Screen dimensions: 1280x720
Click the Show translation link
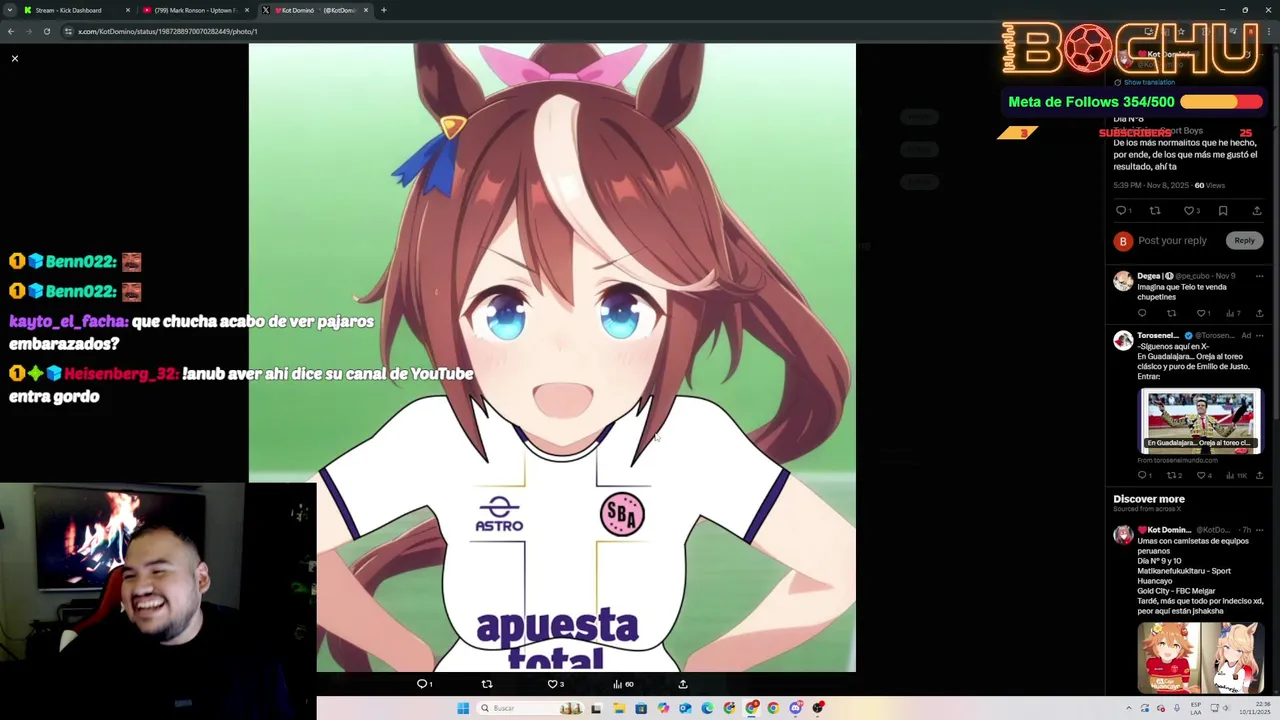(x=1149, y=82)
